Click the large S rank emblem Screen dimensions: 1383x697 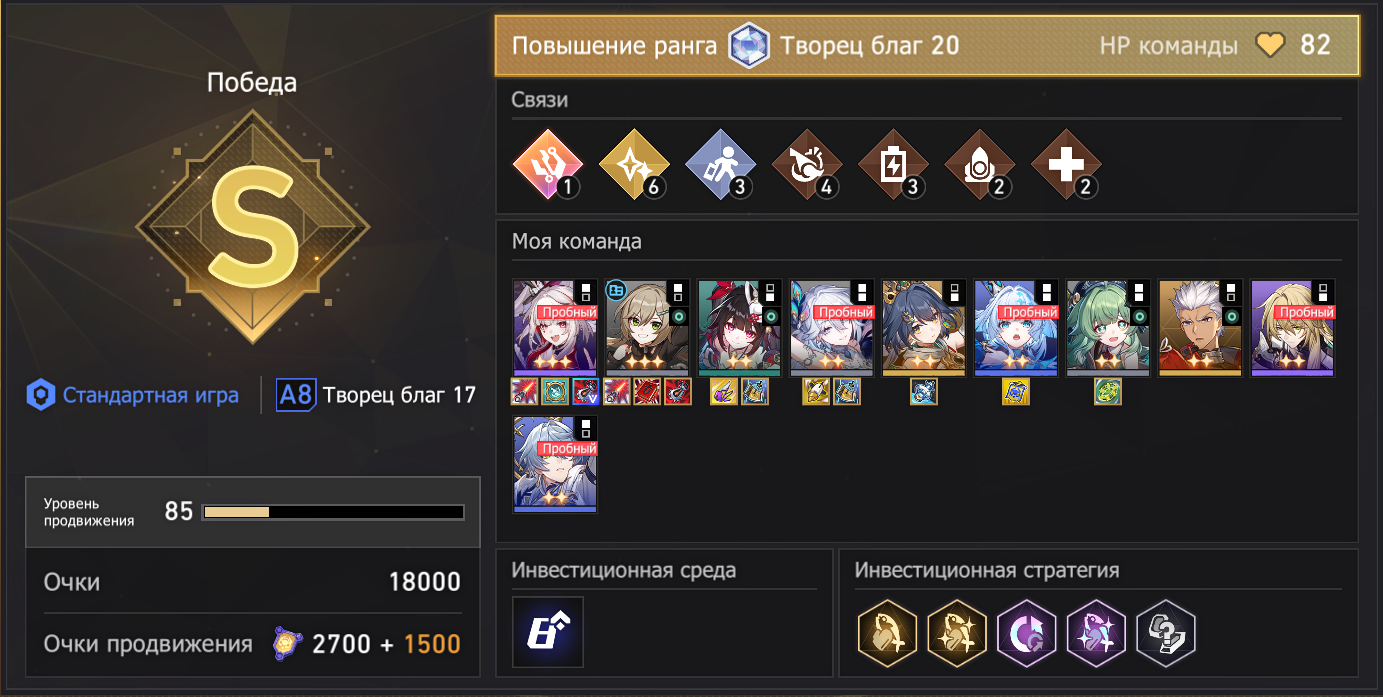point(252,227)
